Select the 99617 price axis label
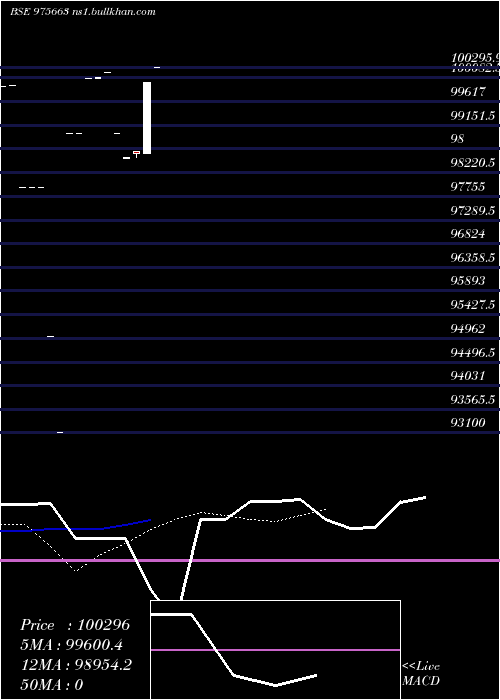This screenshot has width=500, height=700. [468, 92]
